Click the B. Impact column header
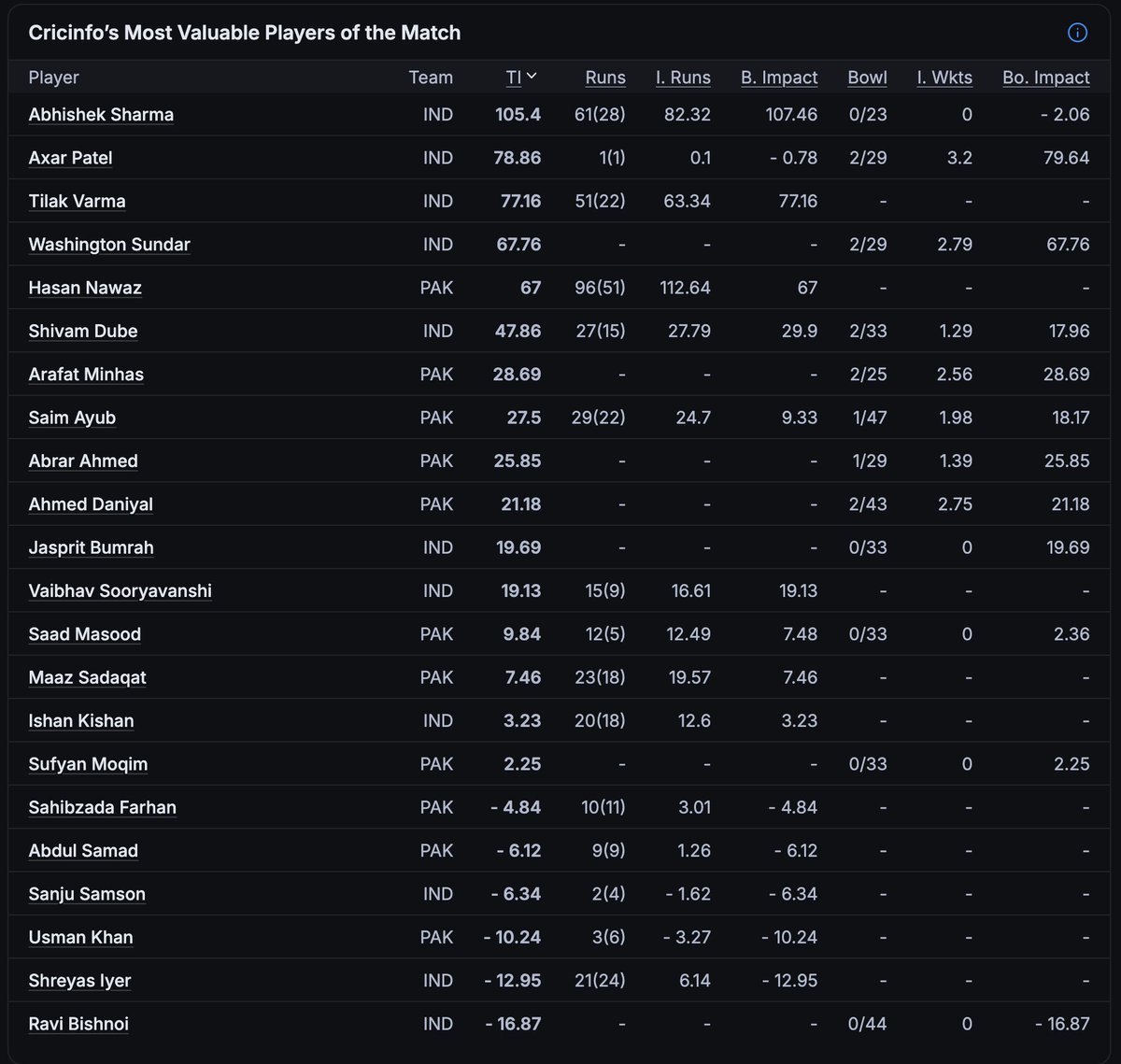 coord(779,78)
